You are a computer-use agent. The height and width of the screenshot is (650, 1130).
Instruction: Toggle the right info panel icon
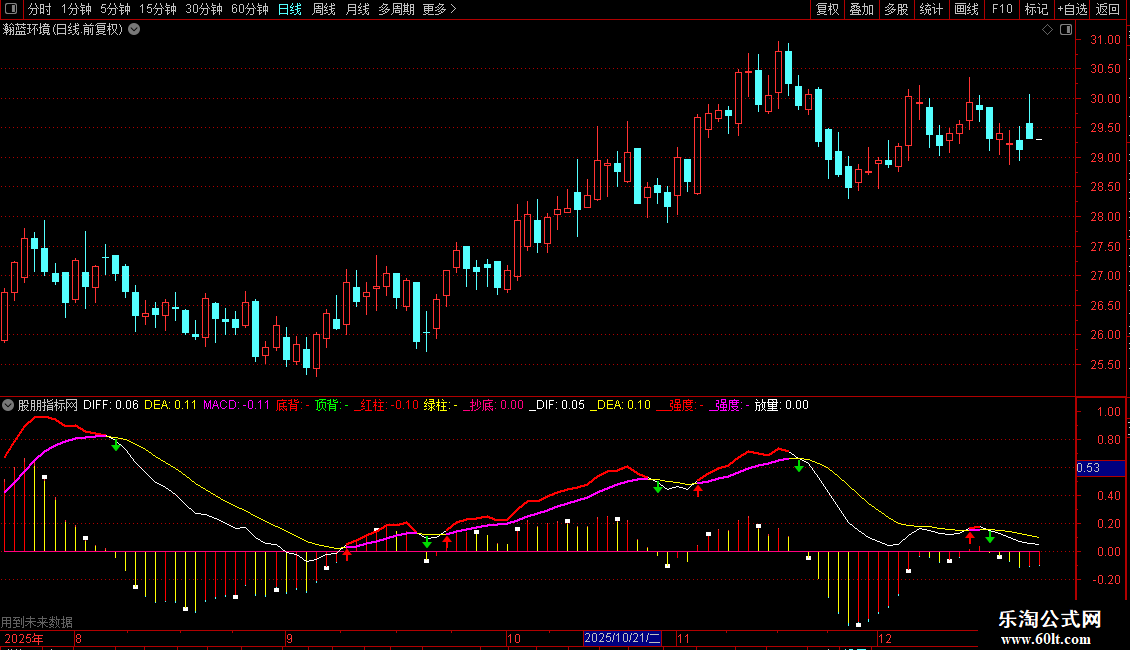(1066, 30)
